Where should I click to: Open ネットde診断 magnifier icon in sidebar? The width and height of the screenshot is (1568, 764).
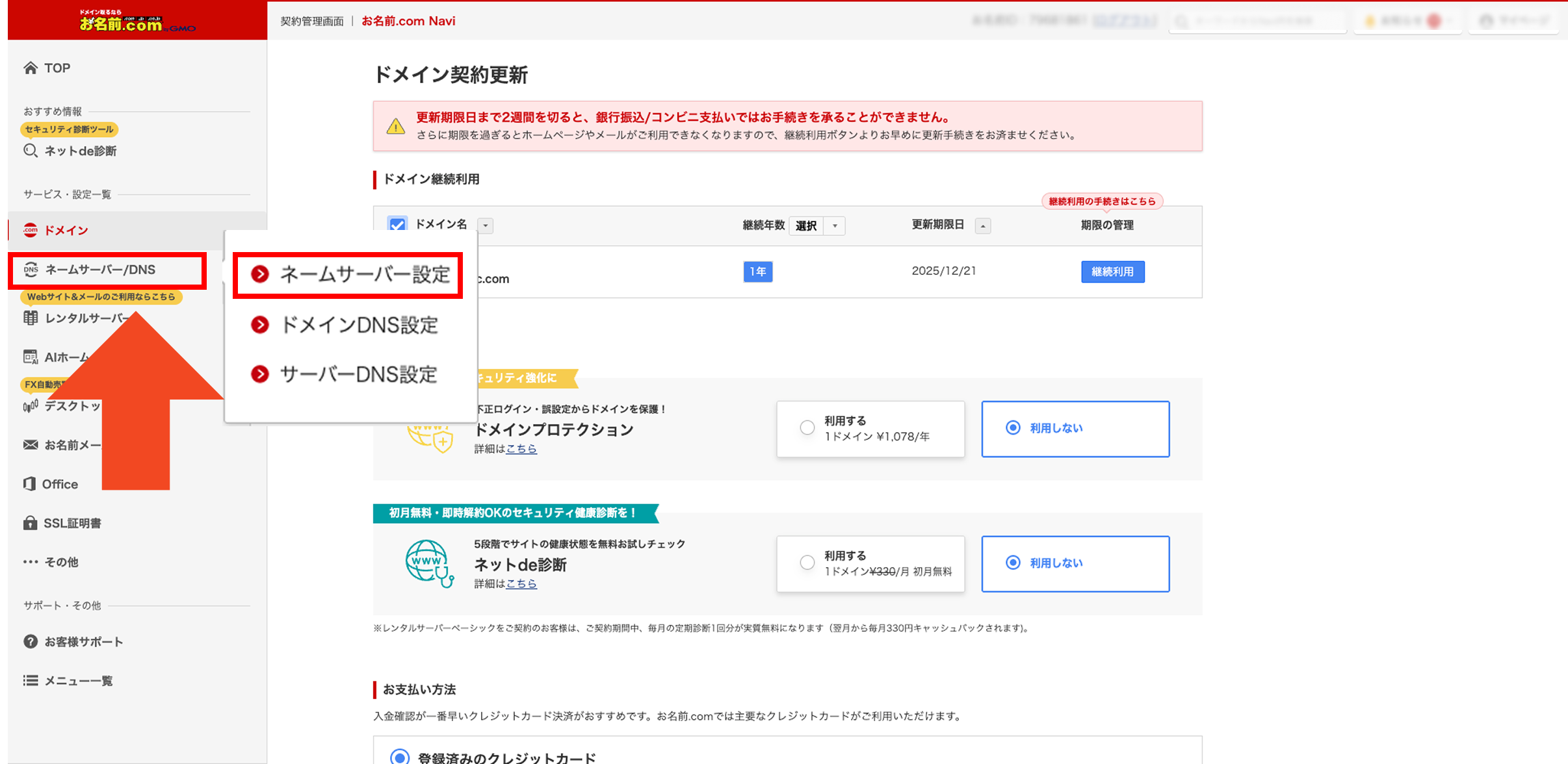31,151
